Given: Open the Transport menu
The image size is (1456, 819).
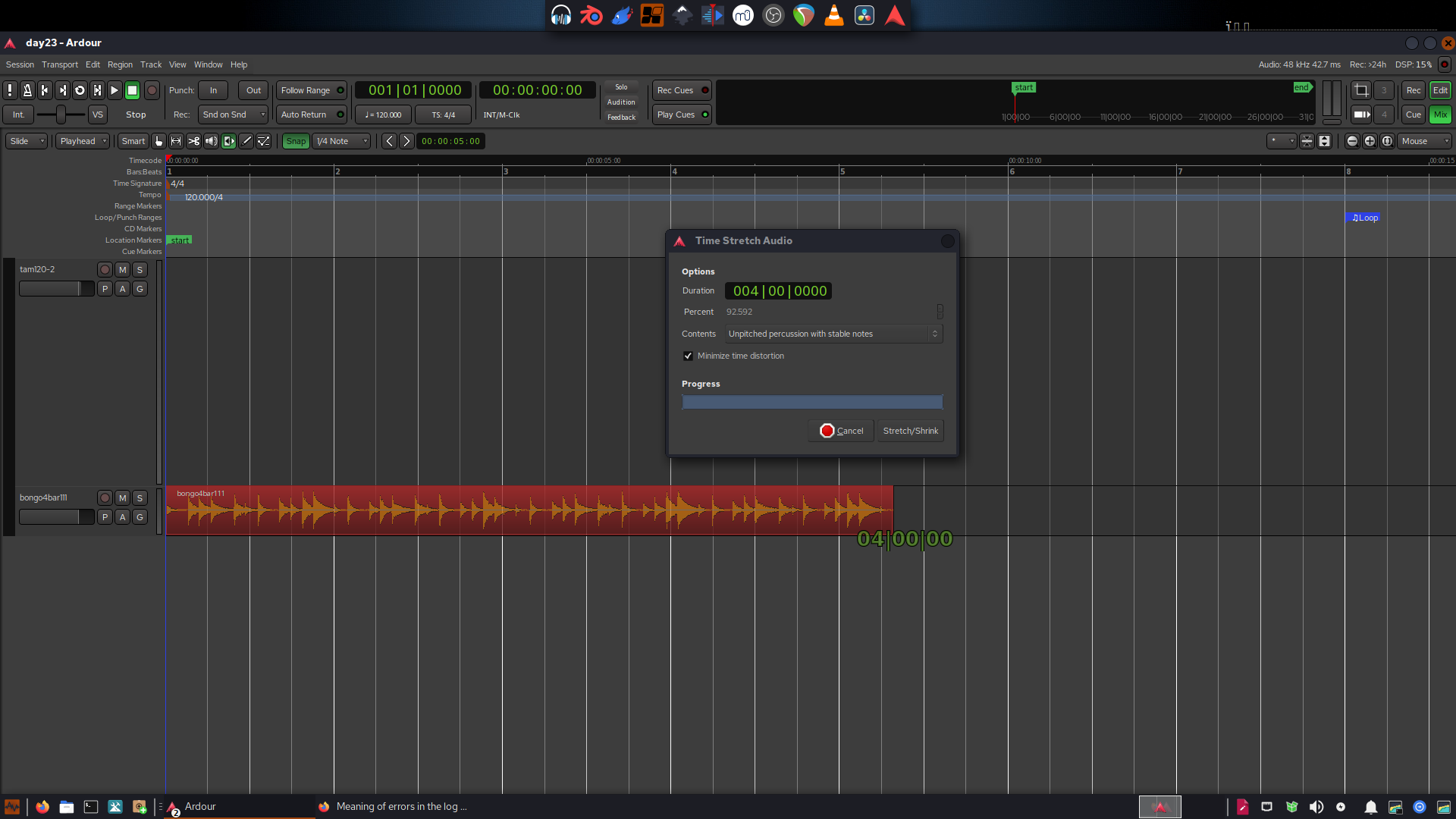Looking at the screenshot, I should (60, 64).
